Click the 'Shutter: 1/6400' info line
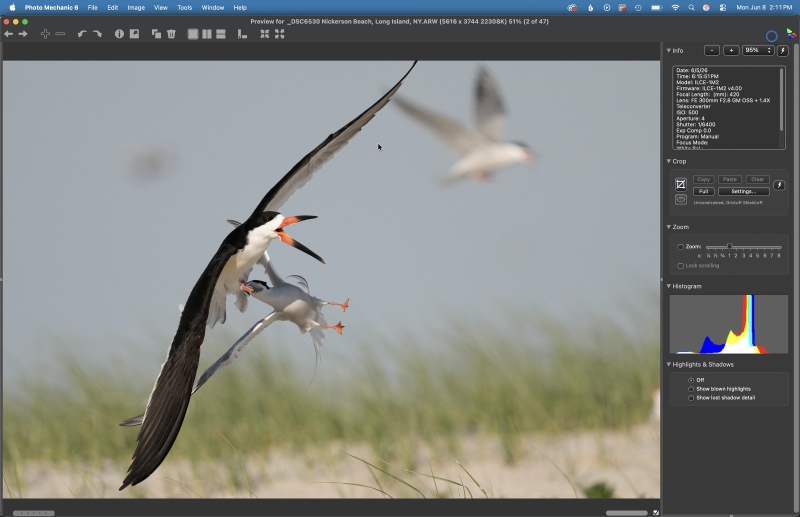800x517 pixels. pos(696,125)
